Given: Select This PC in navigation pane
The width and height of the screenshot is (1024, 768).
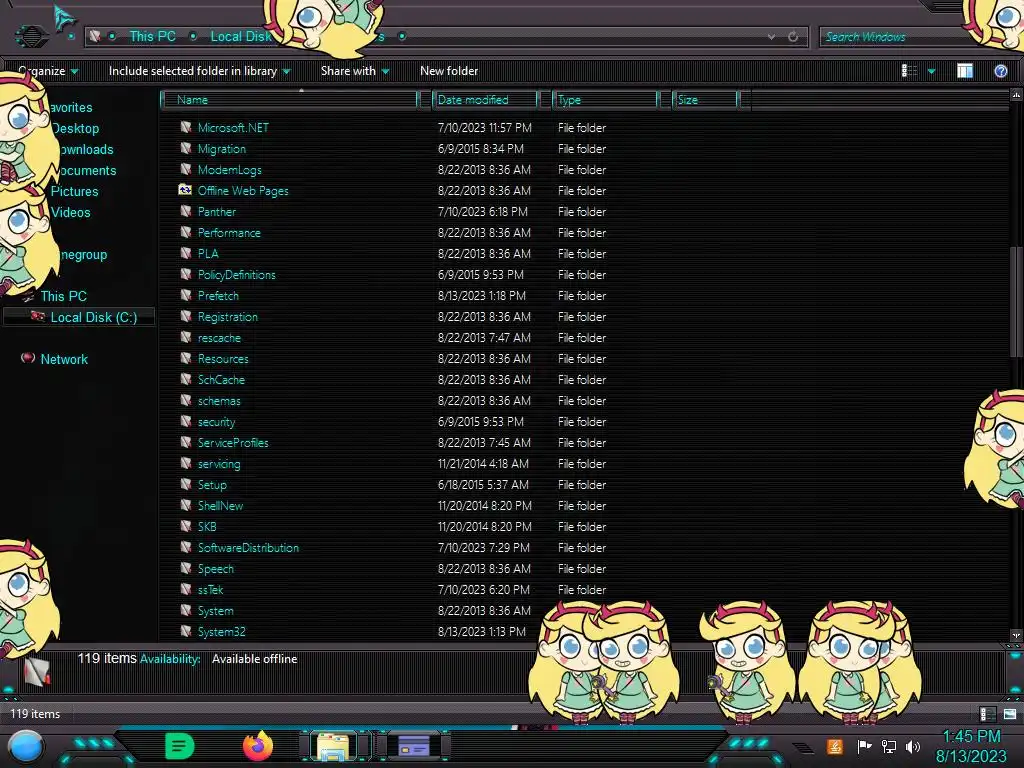Looking at the screenshot, I should (x=63, y=296).
